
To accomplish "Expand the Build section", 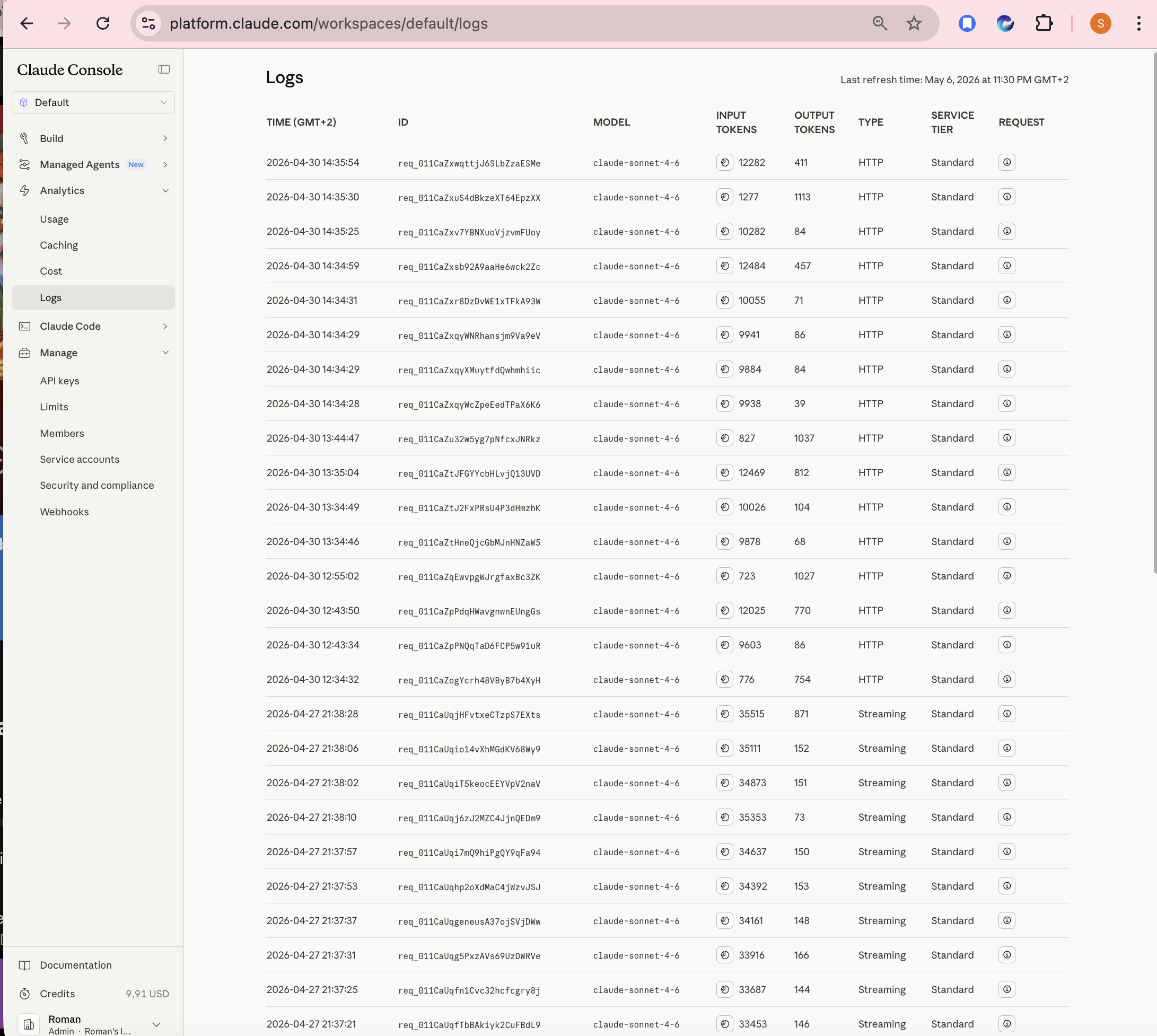I will (x=93, y=138).
